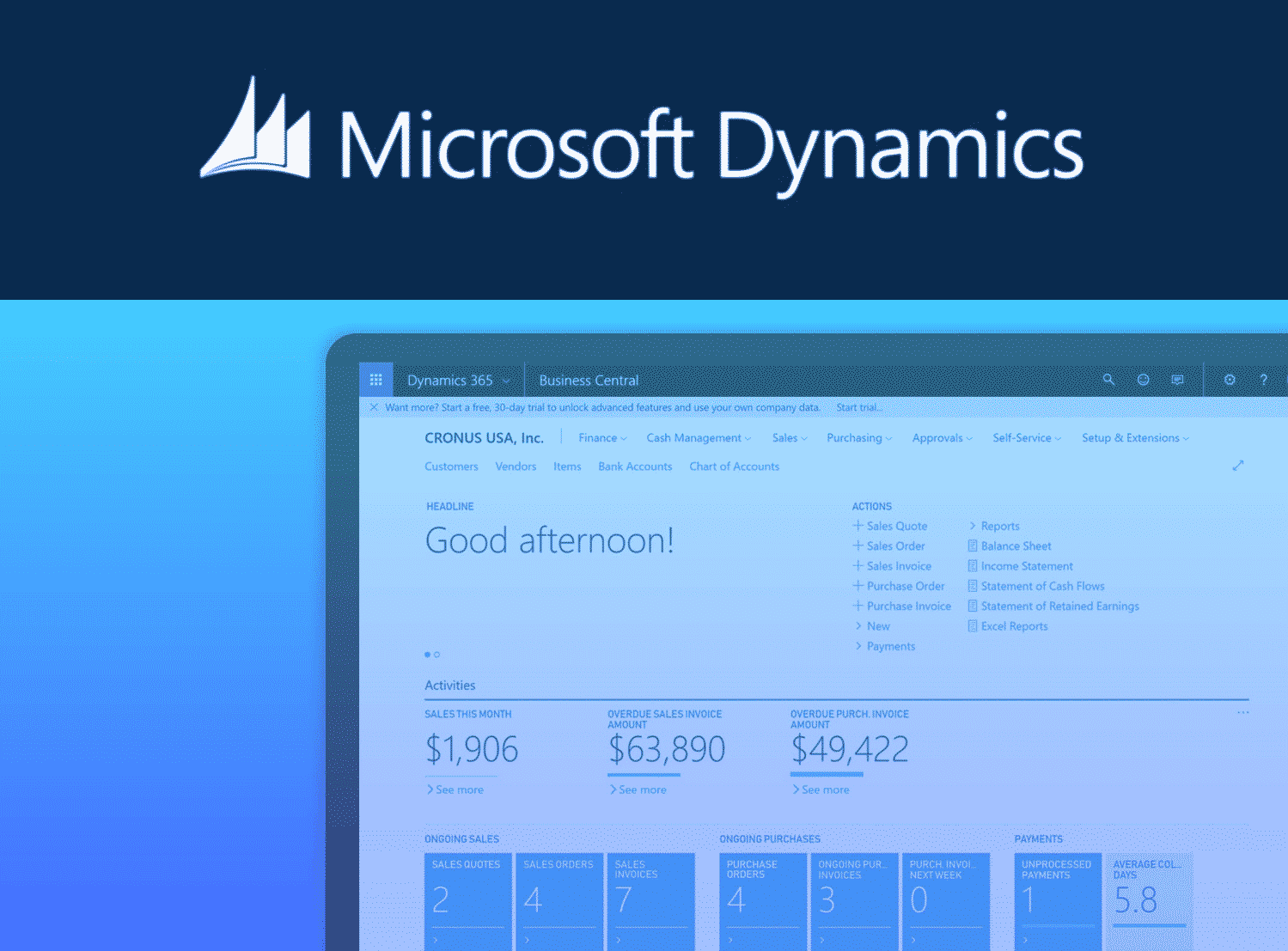The height and width of the screenshot is (951, 1288).
Task: Click the Excel Reports document icon
Action: tap(973, 626)
